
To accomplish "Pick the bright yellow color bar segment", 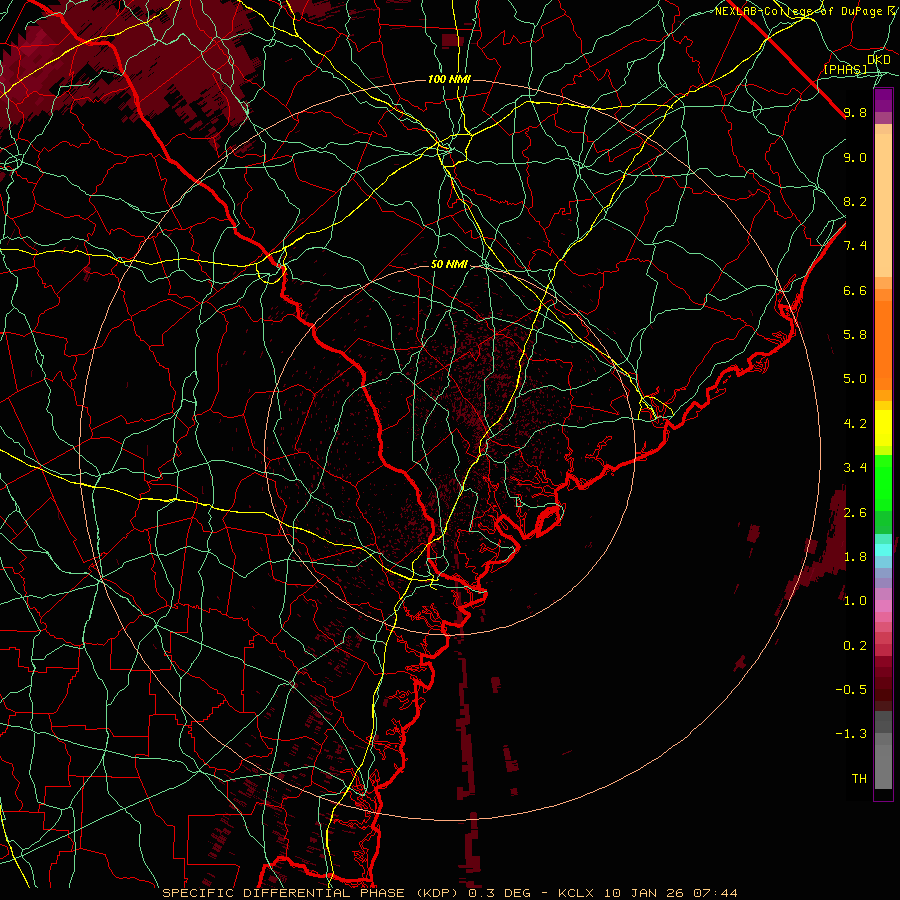I will [883, 428].
